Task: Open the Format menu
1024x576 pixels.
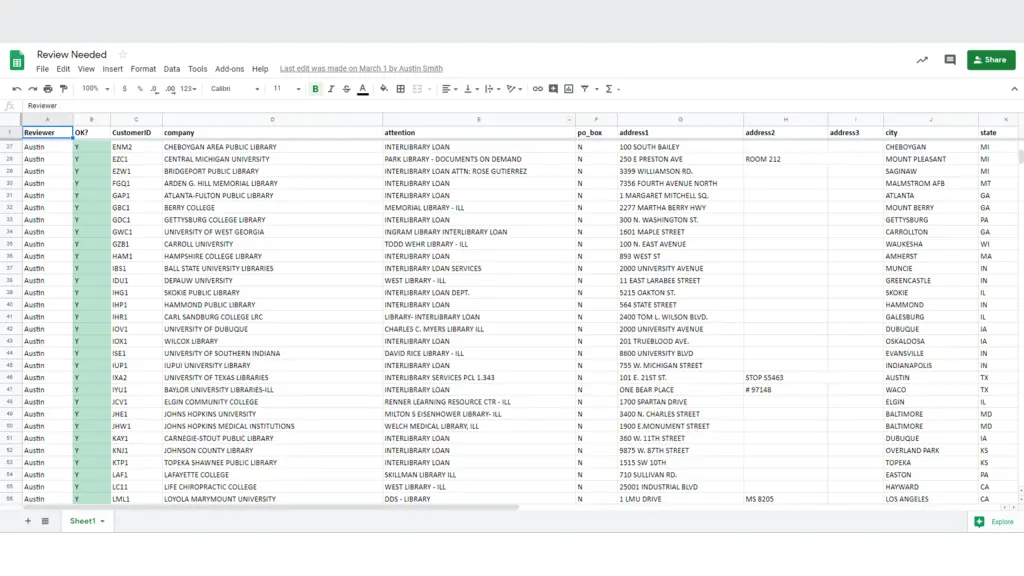Action: pos(143,69)
